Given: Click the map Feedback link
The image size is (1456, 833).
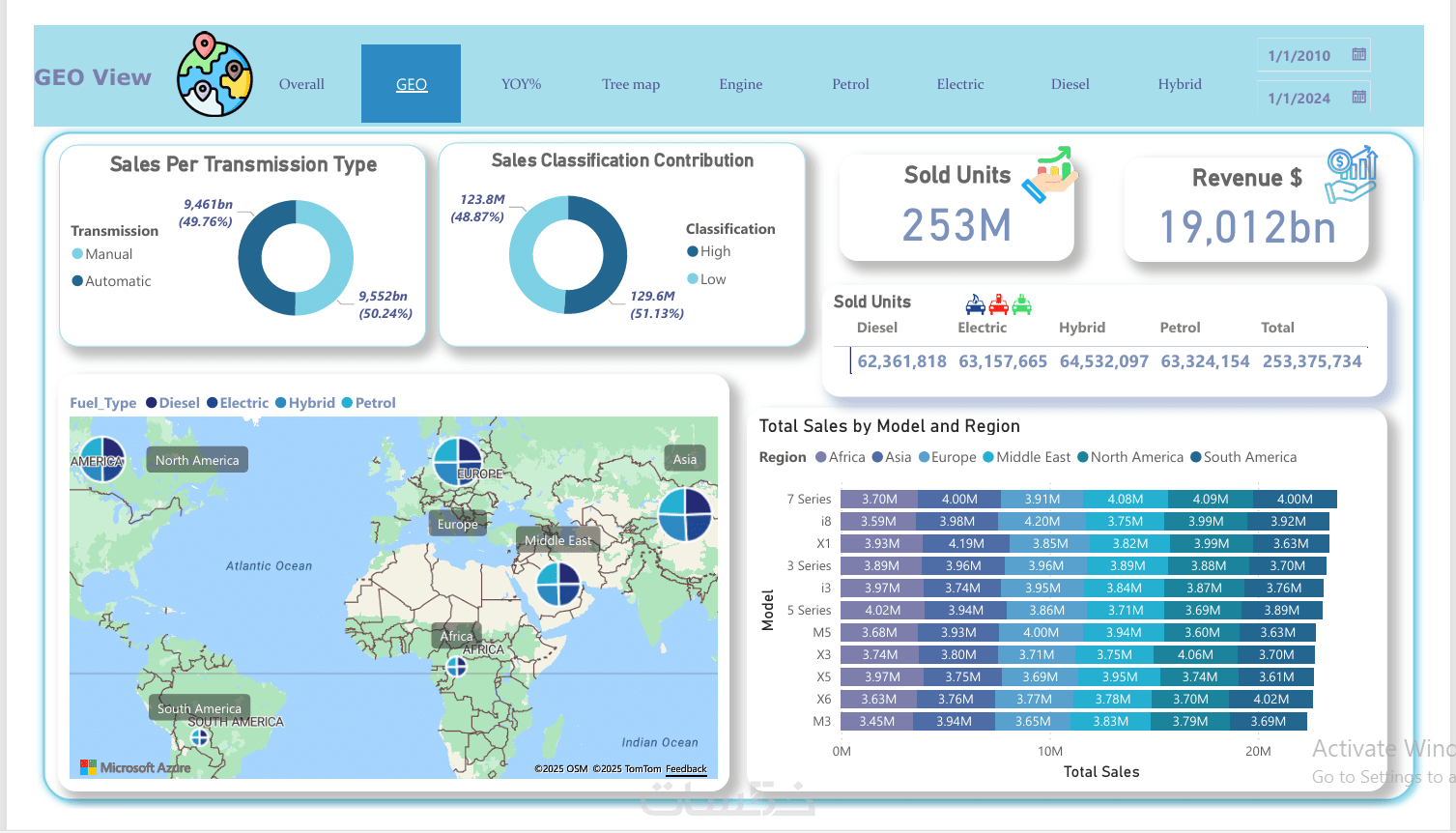Looking at the screenshot, I should pyautogui.click(x=686, y=769).
